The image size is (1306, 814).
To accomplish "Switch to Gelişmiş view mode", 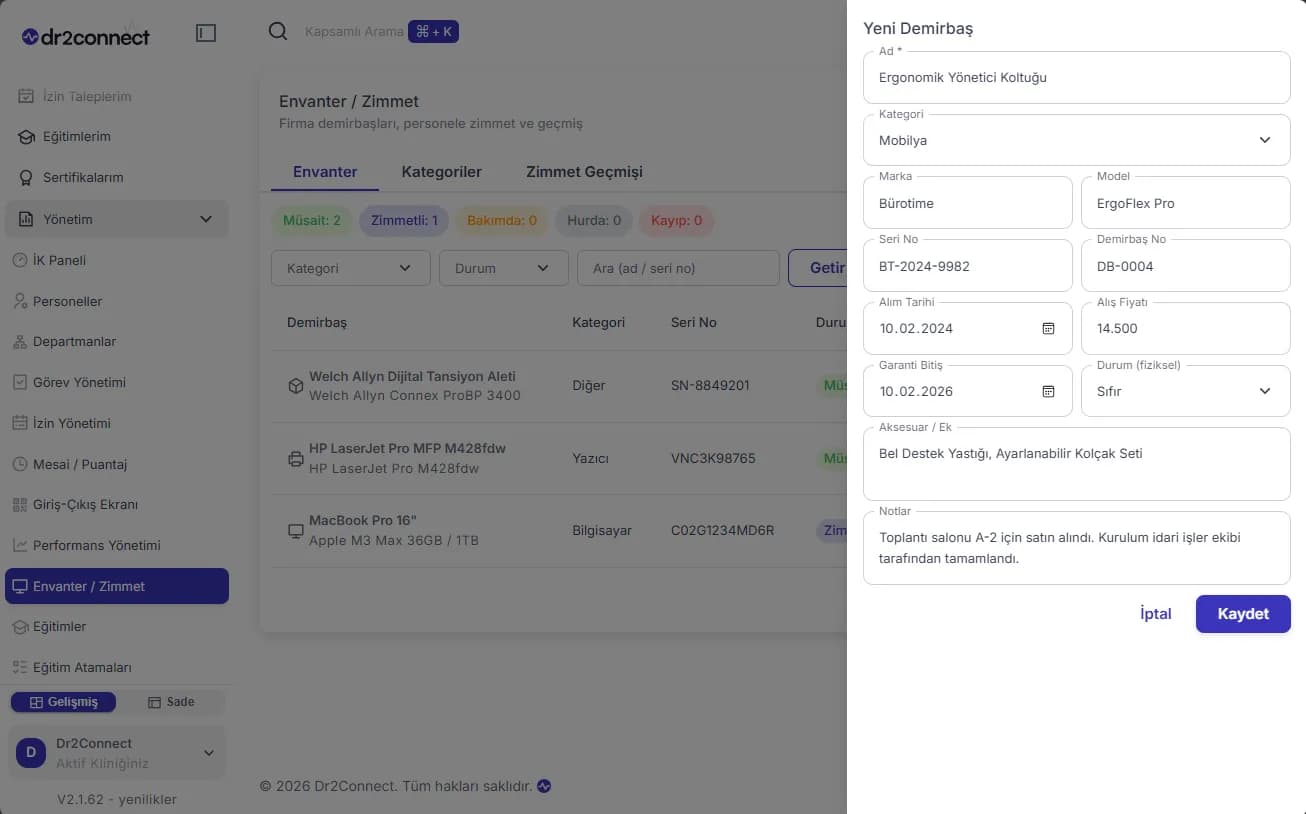I will coord(63,702).
